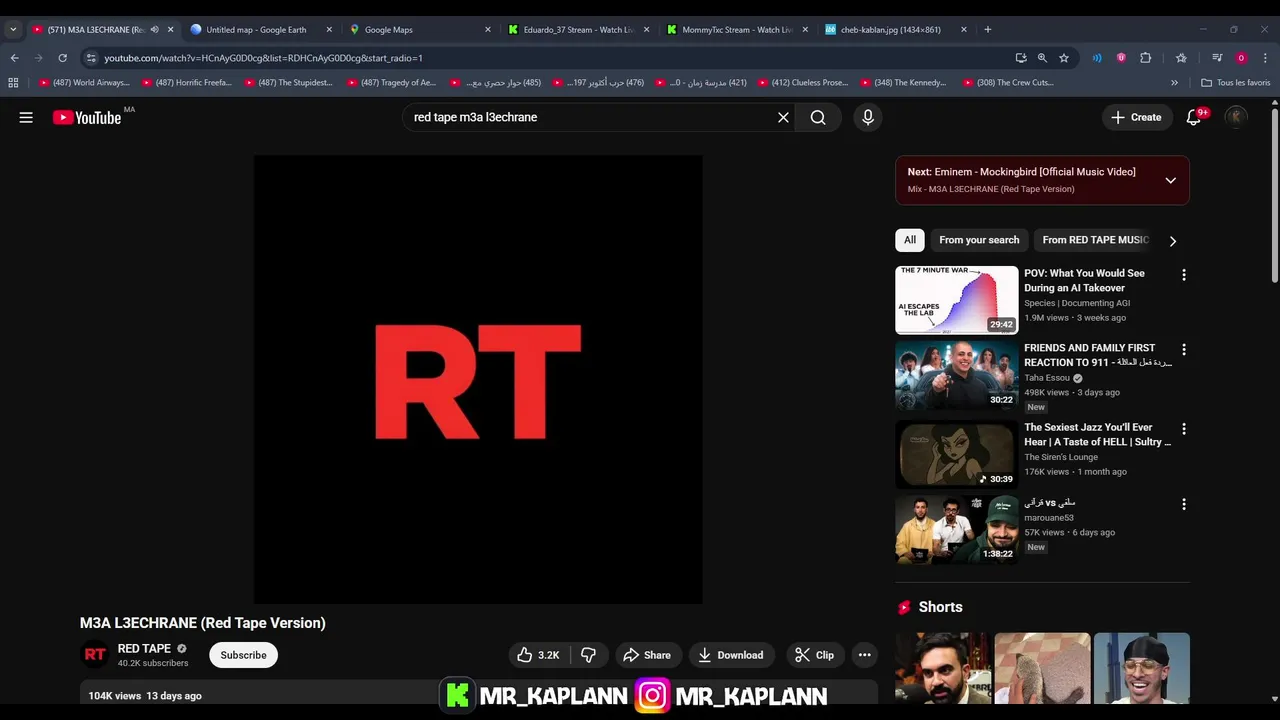1280x720 pixels.
Task: Switch to the 'MommyTxc Stream' tab
Action: [x=738, y=30]
